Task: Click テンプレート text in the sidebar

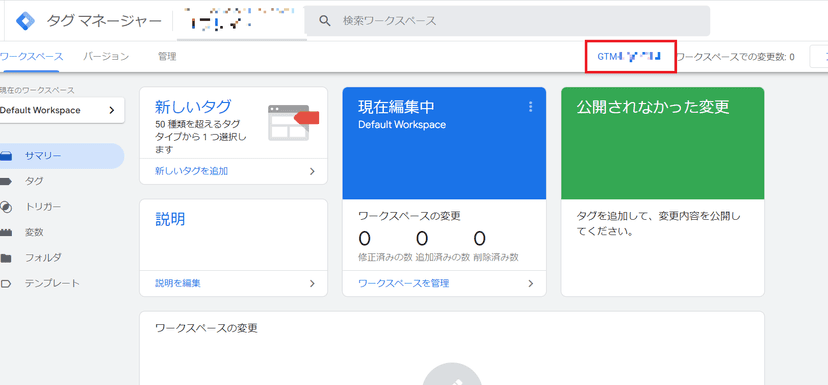Action: click(x=52, y=283)
